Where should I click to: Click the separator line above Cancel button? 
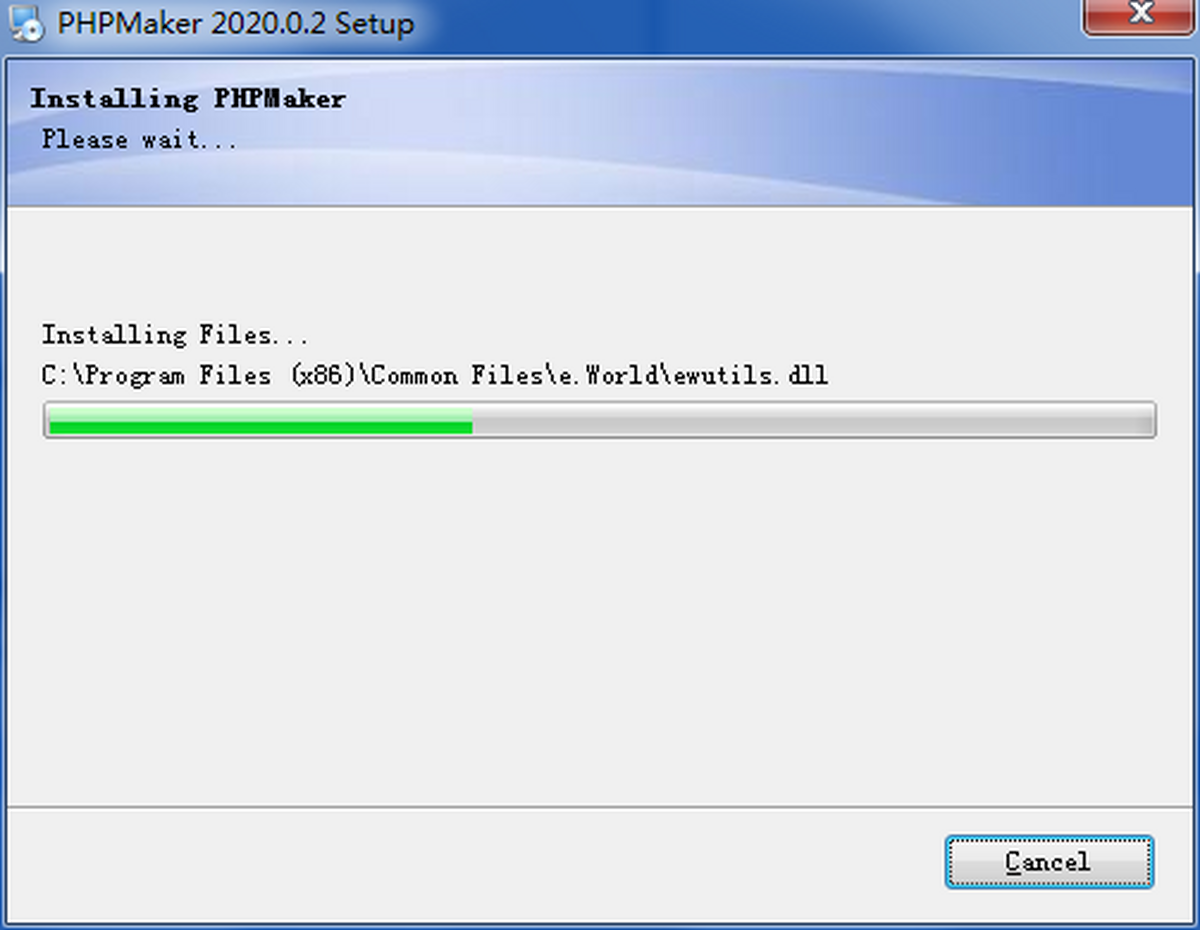(600, 806)
